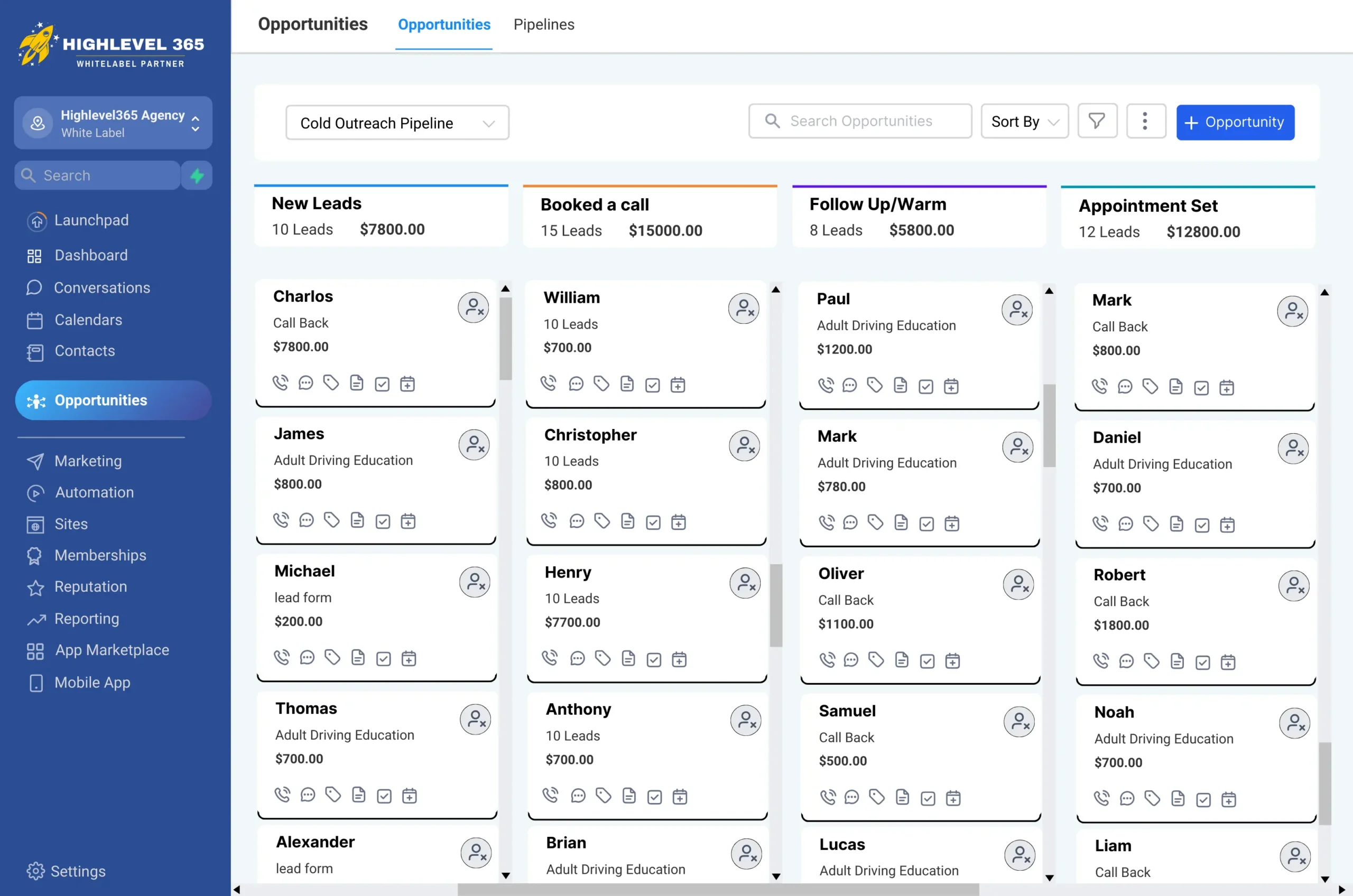Open the Cold Outreach Pipeline dropdown

[x=397, y=123]
